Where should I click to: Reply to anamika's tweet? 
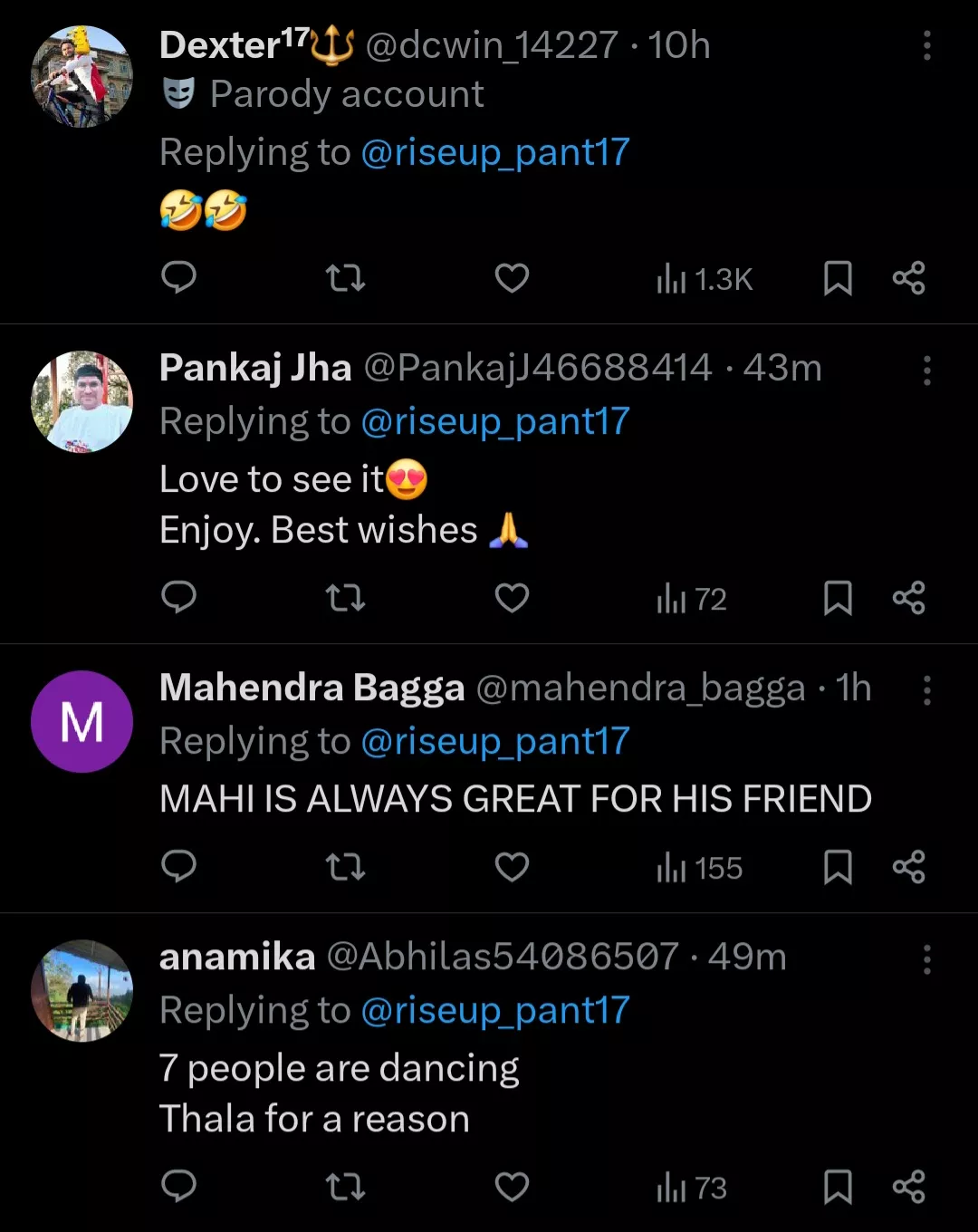178,1186
